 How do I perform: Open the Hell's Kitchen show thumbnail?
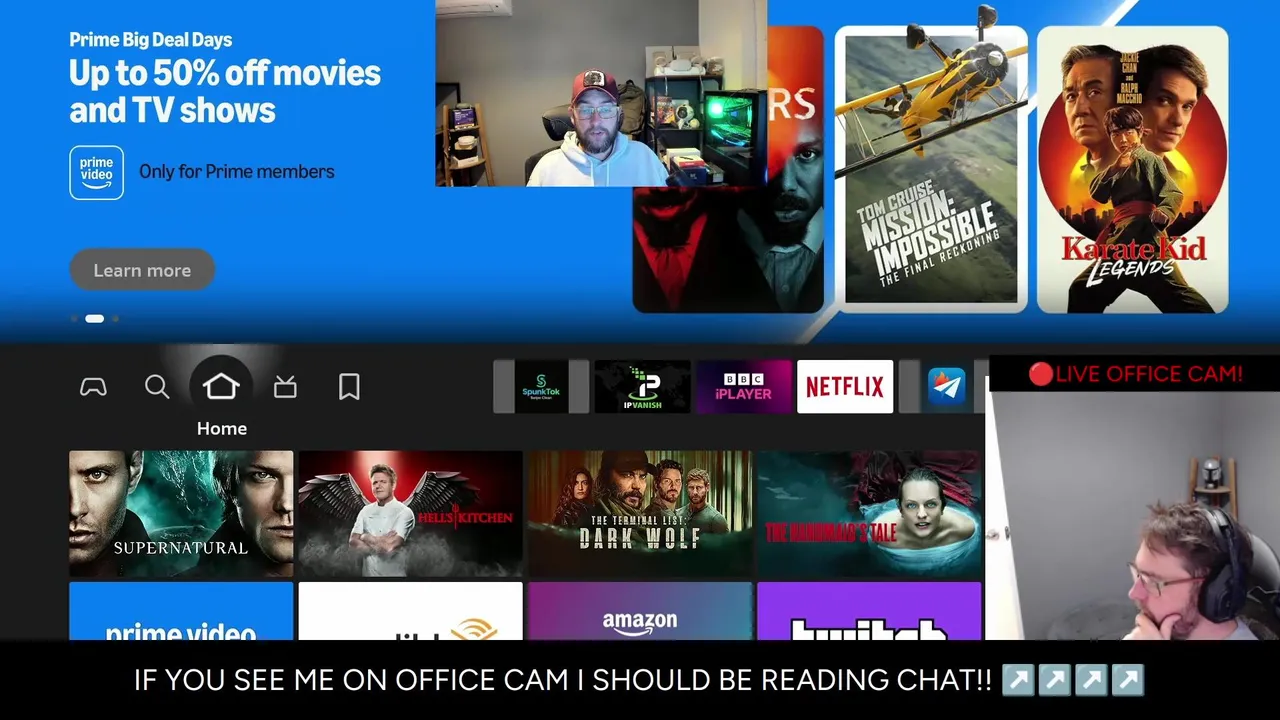click(x=410, y=513)
